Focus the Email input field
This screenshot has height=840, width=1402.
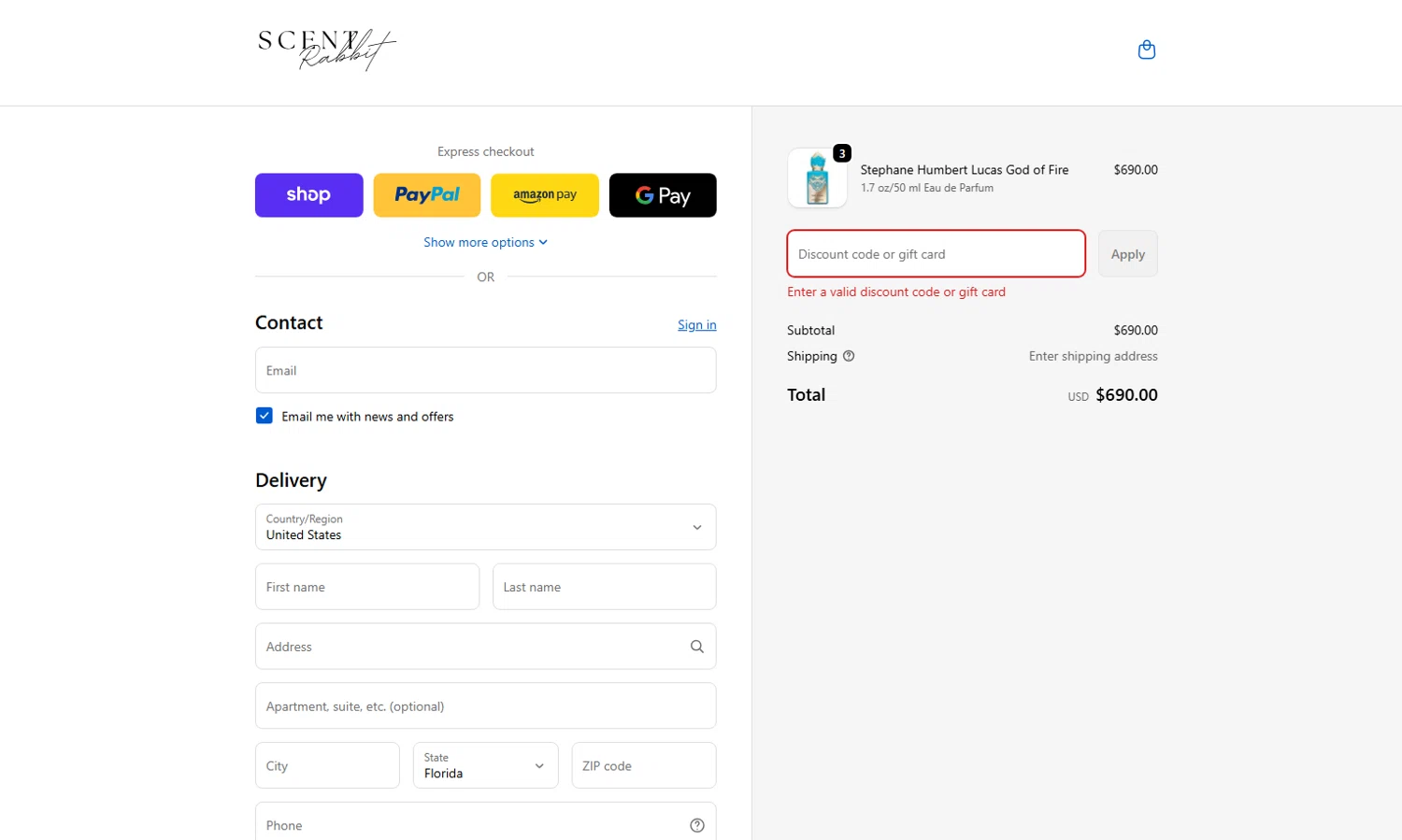[x=486, y=370]
